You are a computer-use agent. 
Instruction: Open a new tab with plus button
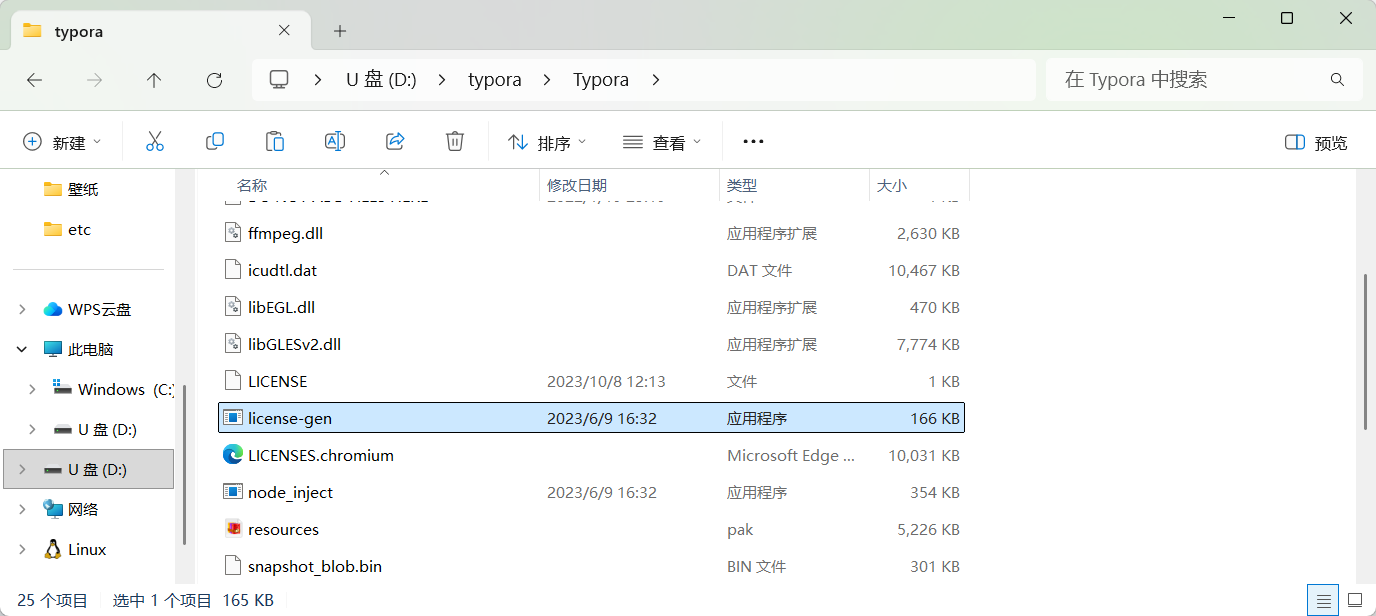(340, 31)
